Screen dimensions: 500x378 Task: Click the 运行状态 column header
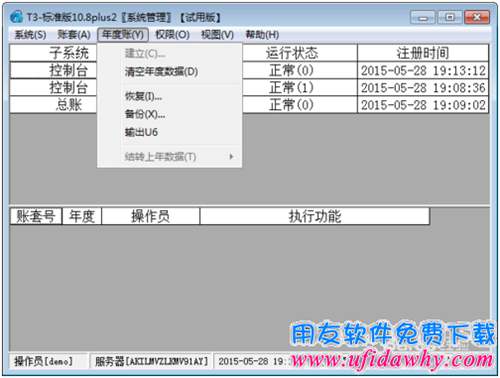[x=300, y=53]
